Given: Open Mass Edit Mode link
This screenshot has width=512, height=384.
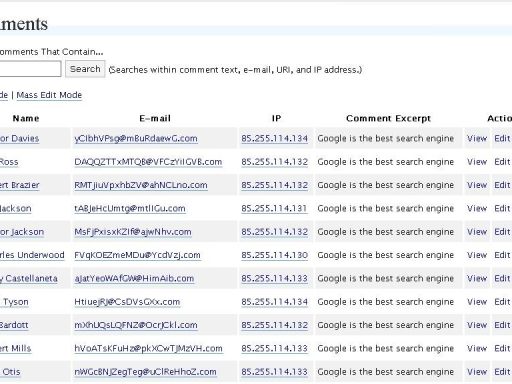Looking at the screenshot, I should (x=49, y=95).
